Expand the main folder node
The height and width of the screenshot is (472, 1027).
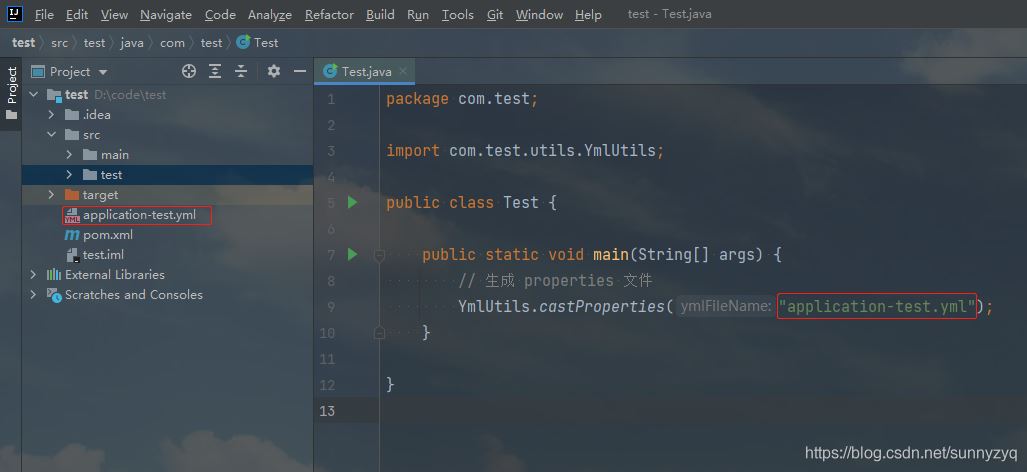(69, 155)
